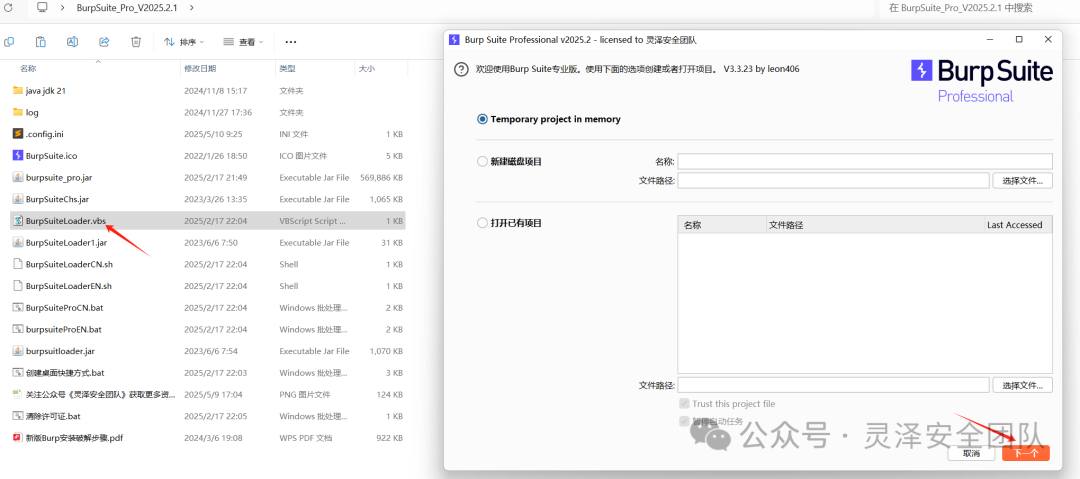
Task: Click 选择文件... button for new disk project
Action: pyautogui.click(x=1023, y=181)
